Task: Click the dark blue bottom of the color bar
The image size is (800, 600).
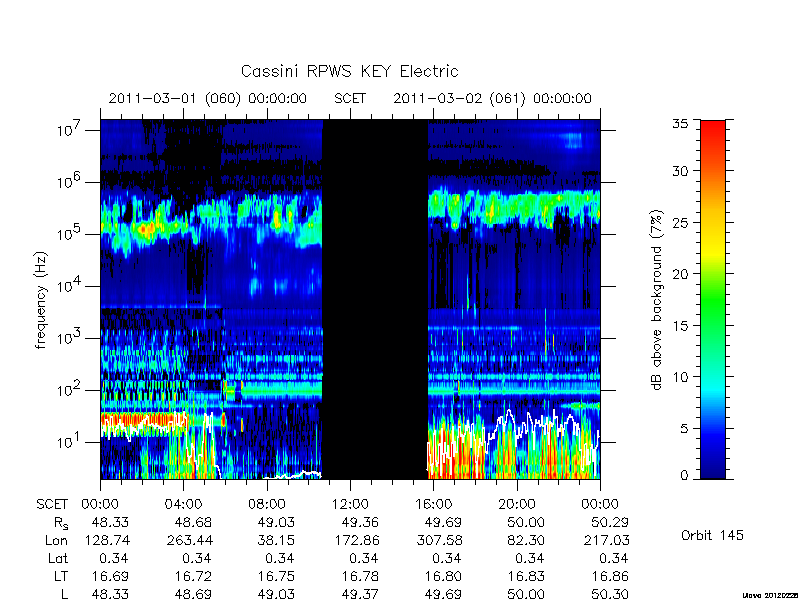Action: (713, 467)
